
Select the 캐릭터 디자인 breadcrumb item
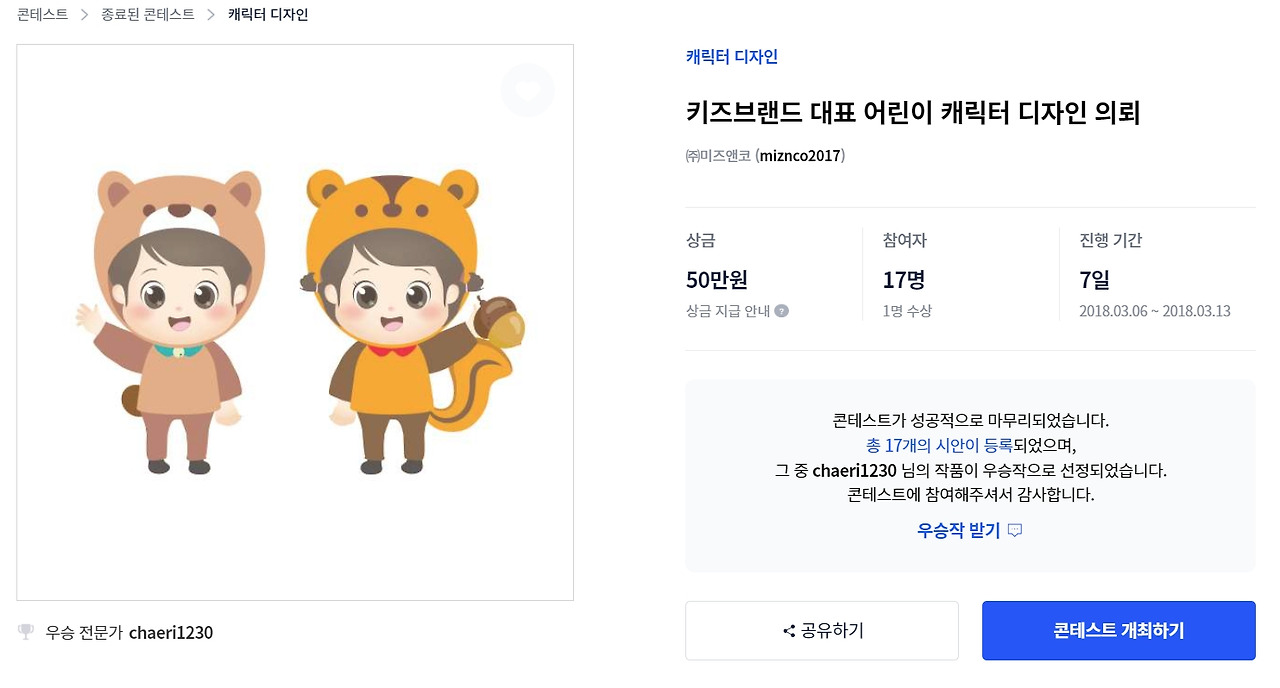268,15
